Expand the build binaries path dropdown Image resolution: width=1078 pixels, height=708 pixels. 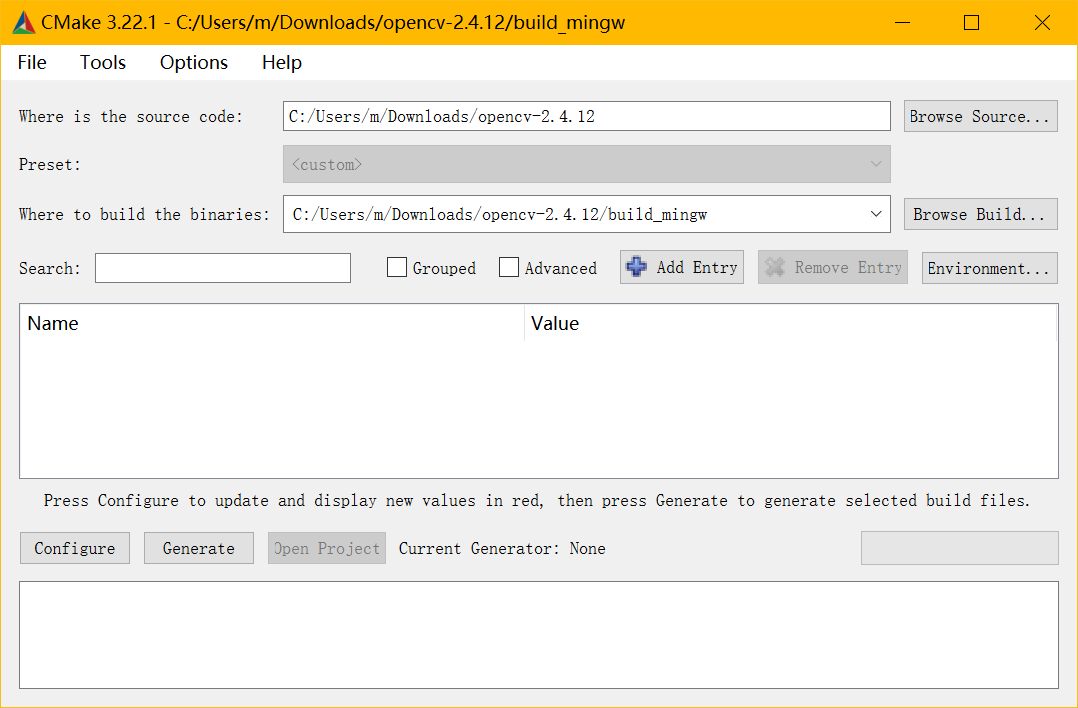coord(876,214)
